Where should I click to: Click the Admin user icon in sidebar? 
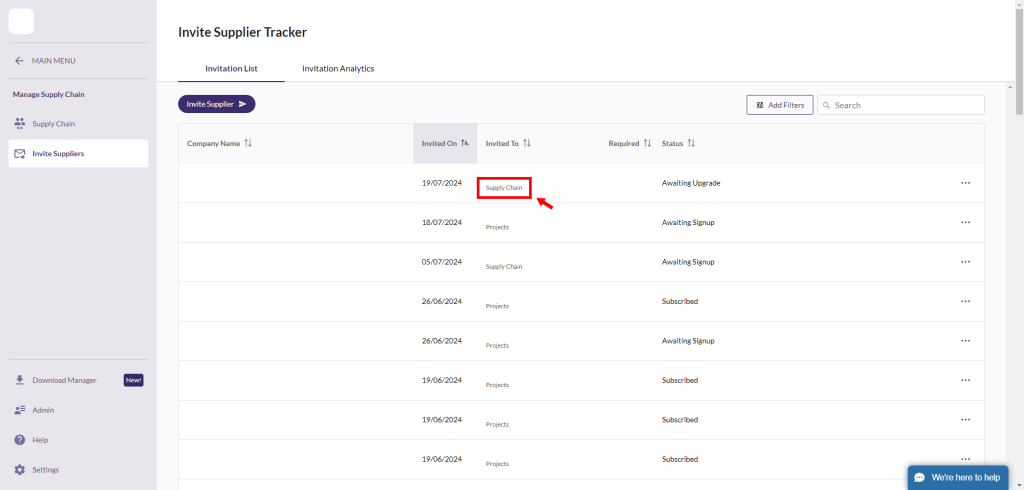tap(20, 410)
